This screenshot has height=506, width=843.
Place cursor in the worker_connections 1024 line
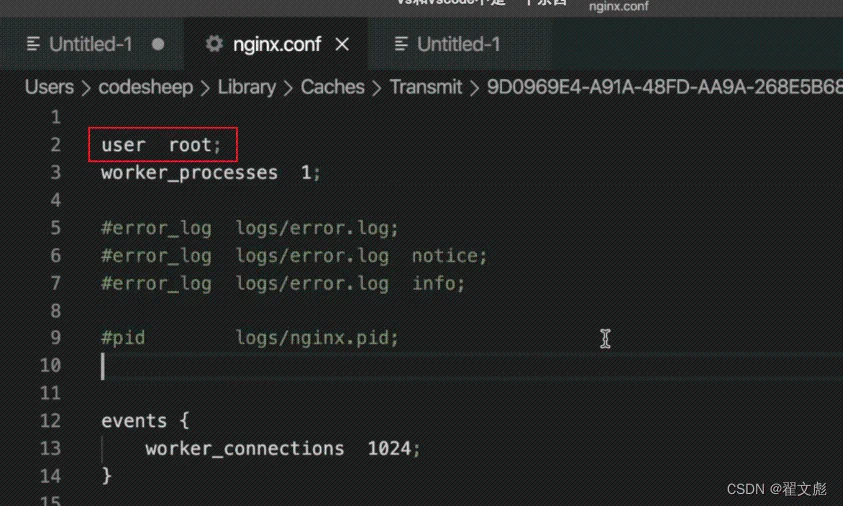tap(282, 449)
